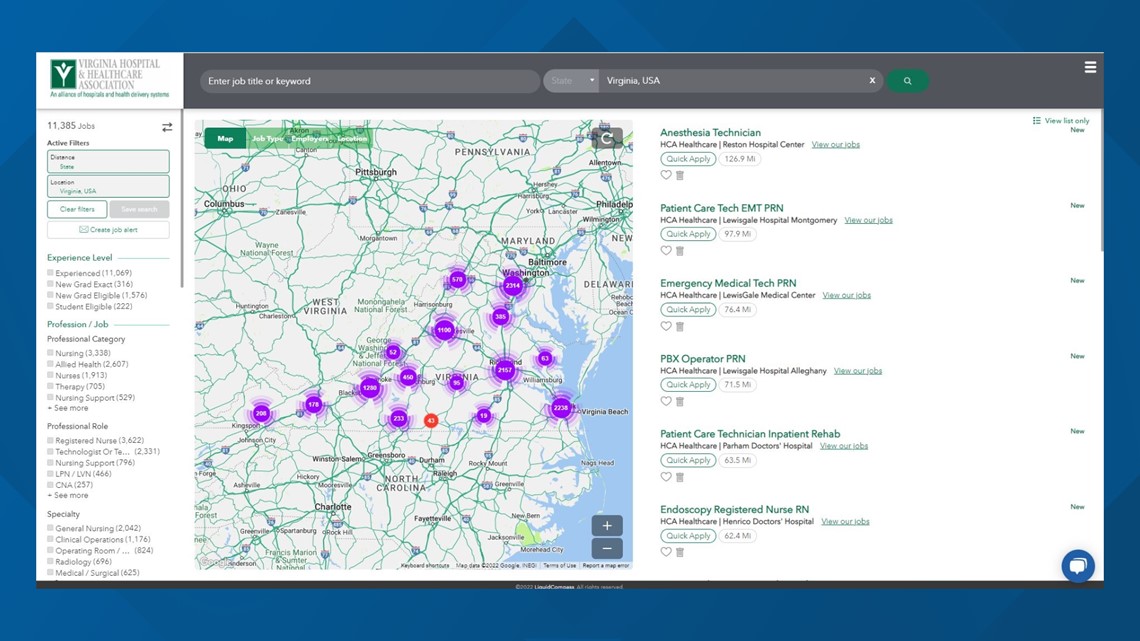The width and height of the screenshot is (1140, 641).
Task: Zoom in on the map
Action: (607, 525)
